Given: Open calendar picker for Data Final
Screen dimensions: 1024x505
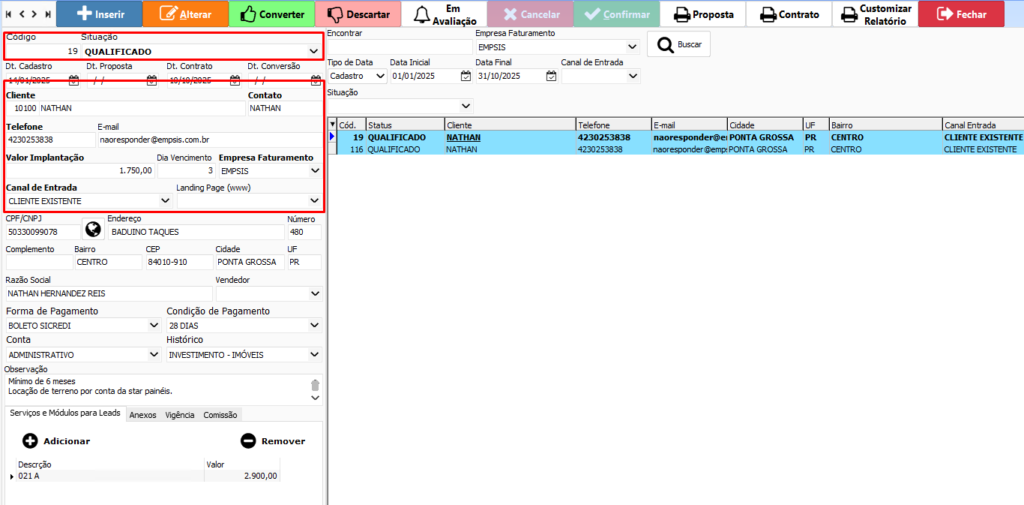Looking at the screenshot, I should [x=551, y=76].
